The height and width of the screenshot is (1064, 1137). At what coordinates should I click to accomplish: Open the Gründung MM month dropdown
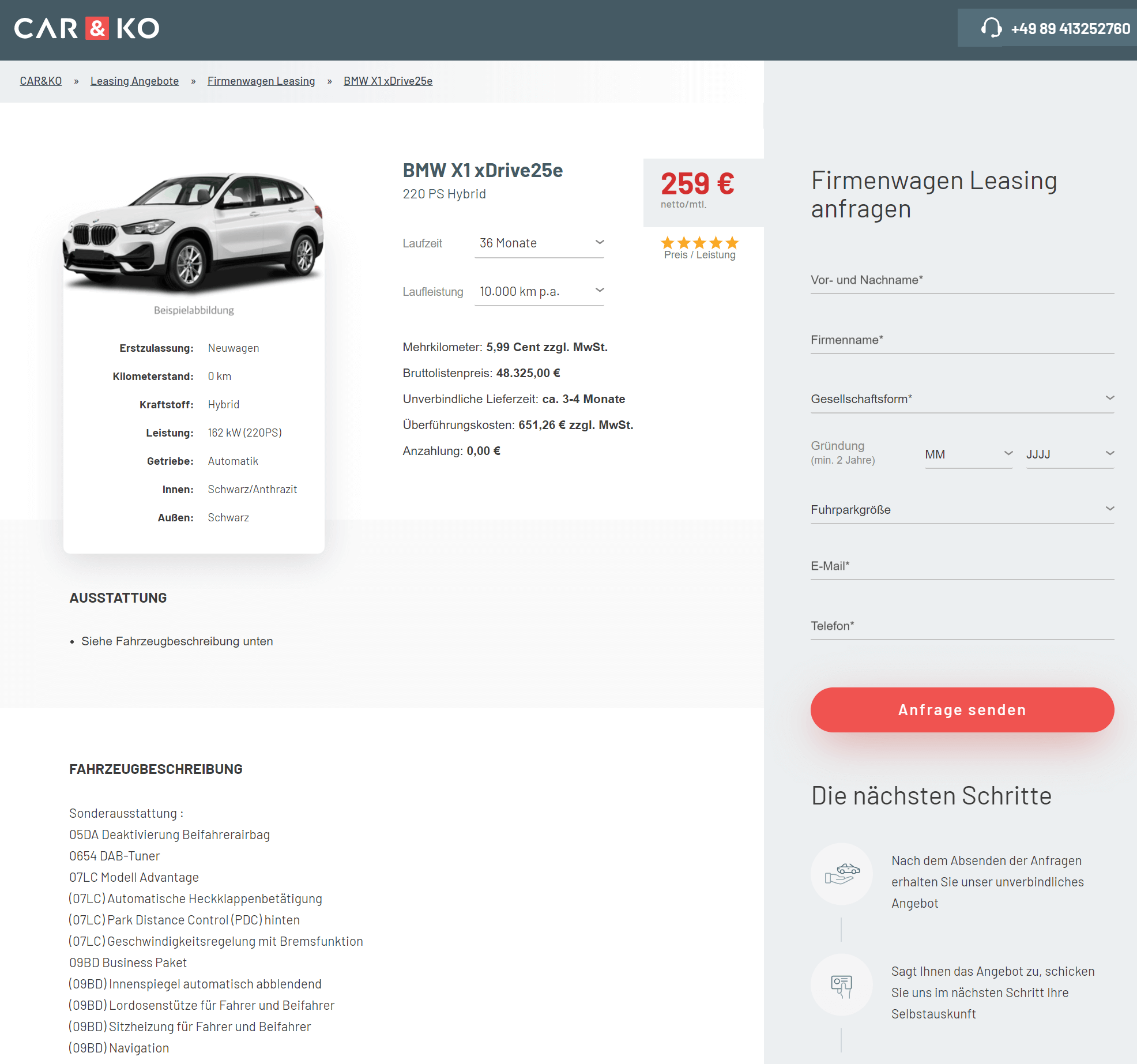969,454
